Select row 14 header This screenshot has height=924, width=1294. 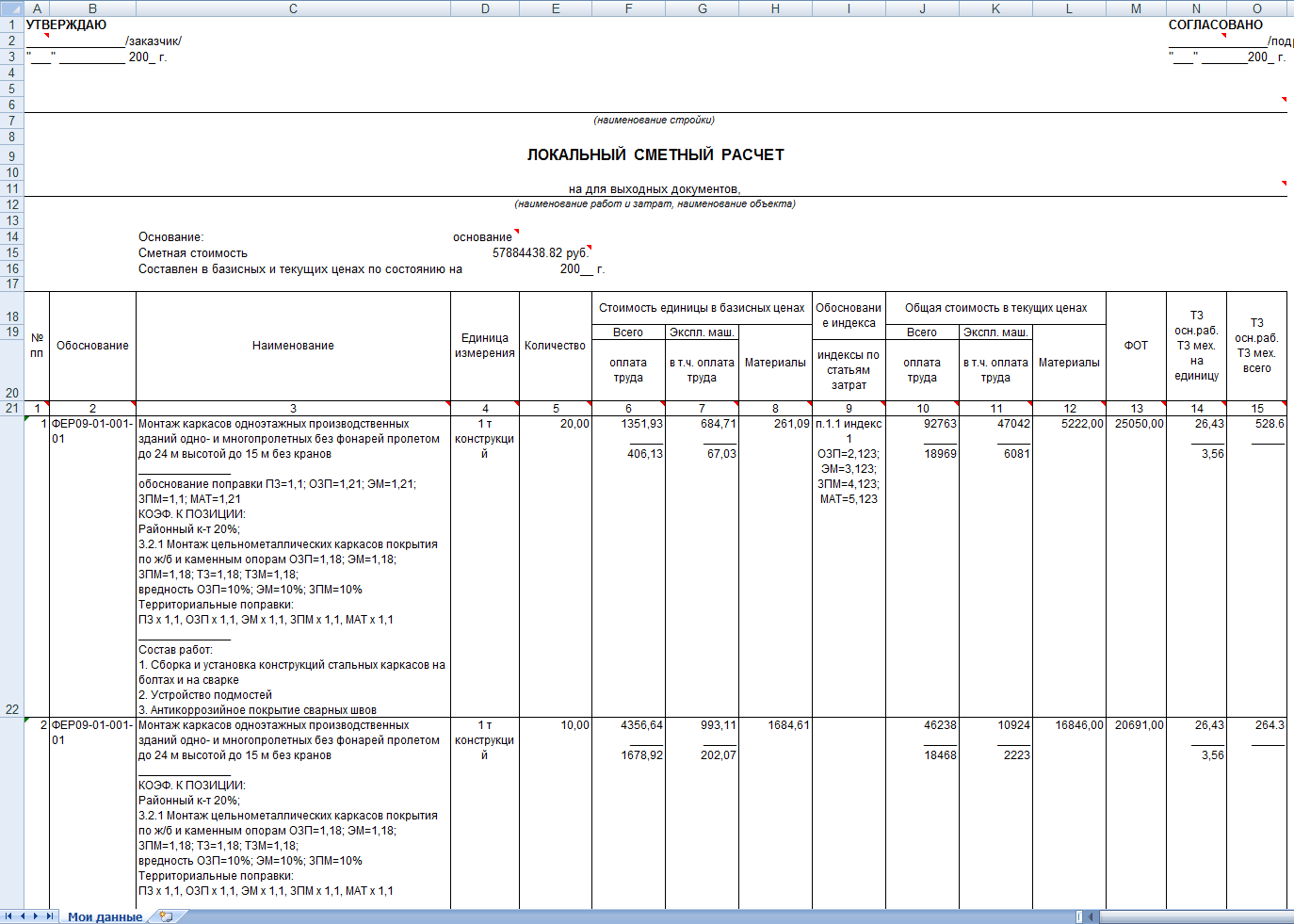coord(12,236)
